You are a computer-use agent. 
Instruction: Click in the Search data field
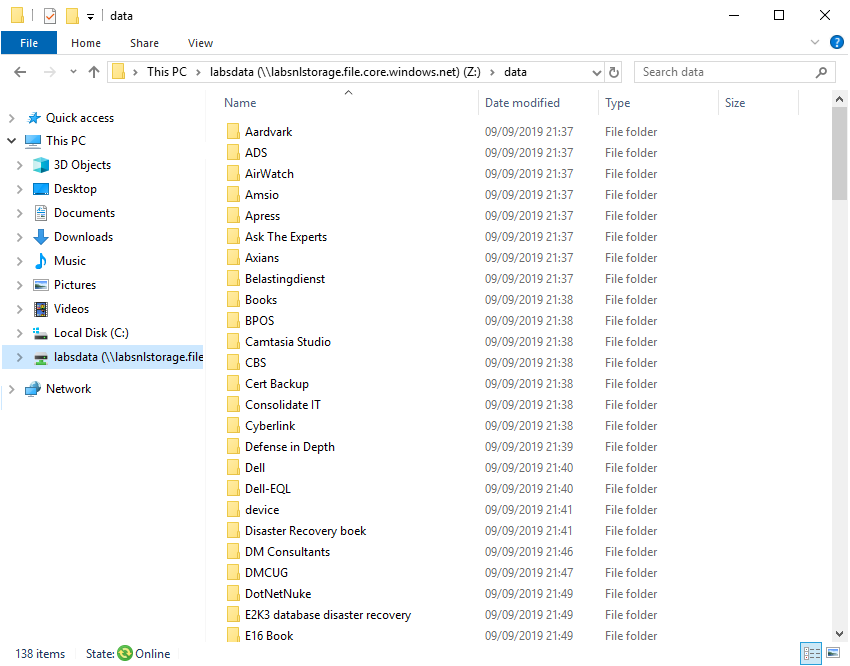(725, 72)
